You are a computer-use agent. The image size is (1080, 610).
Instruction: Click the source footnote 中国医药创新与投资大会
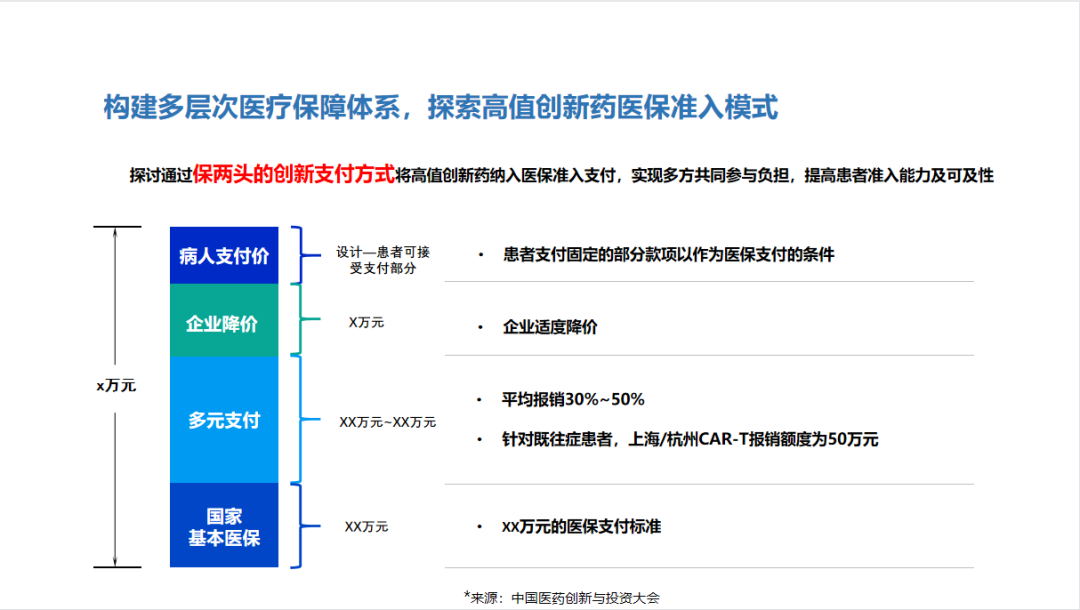coord(585,597)
